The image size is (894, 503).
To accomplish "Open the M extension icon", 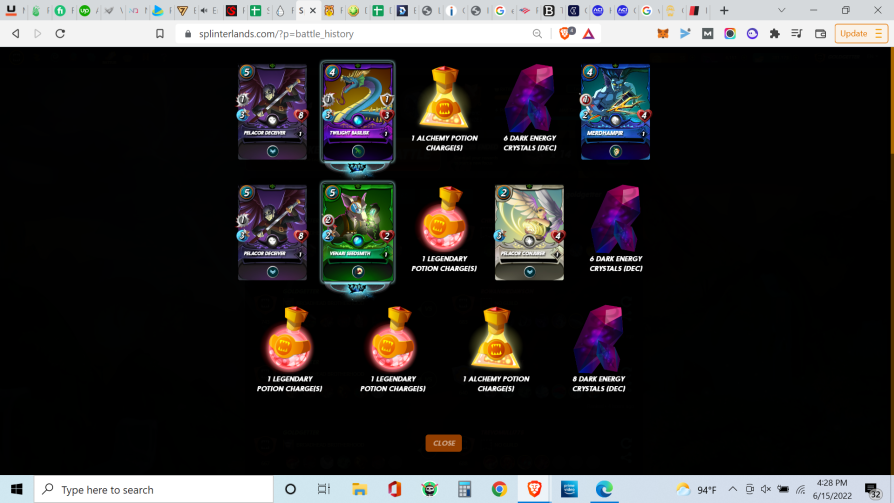I will click(708, 34).
